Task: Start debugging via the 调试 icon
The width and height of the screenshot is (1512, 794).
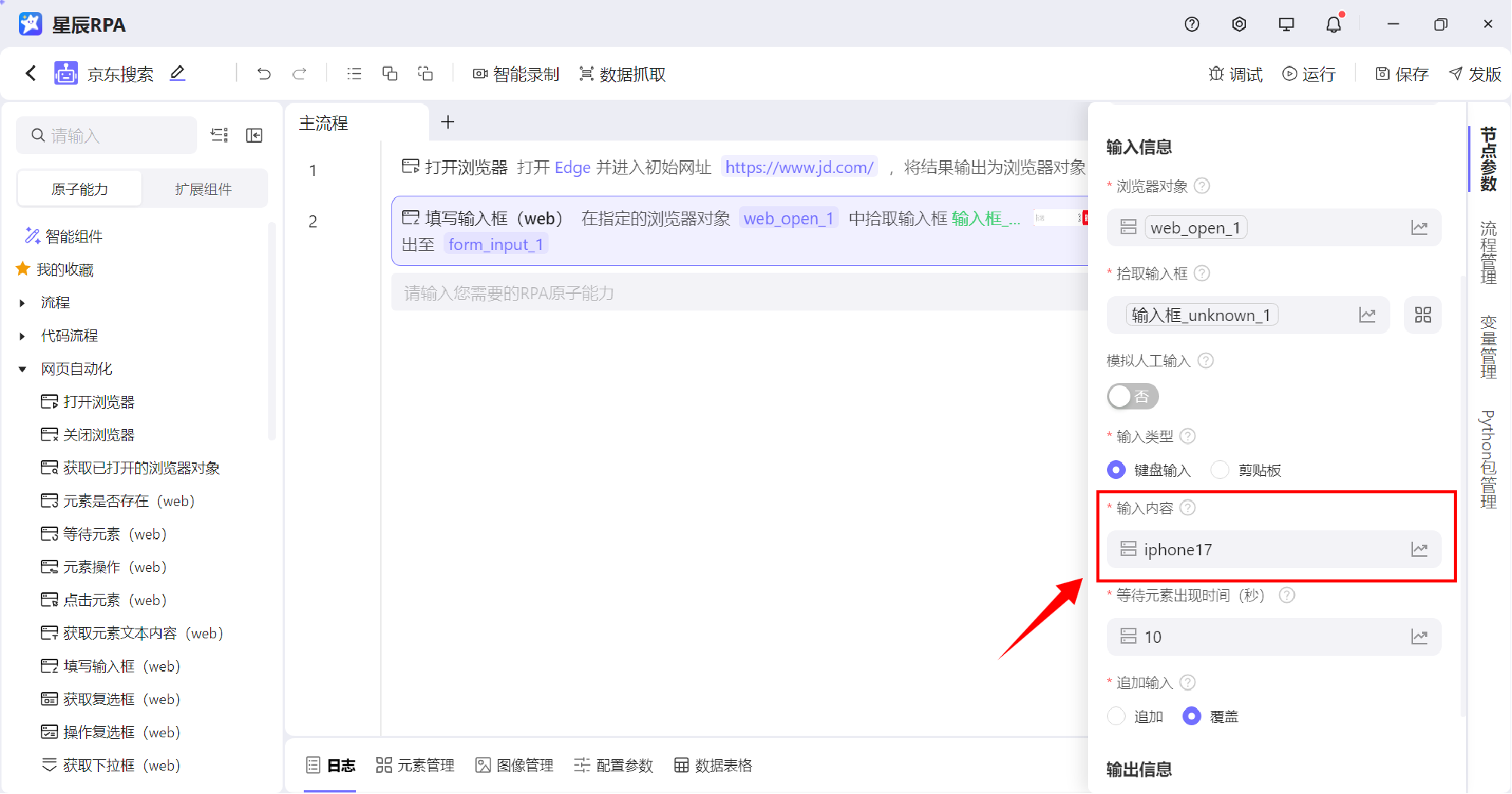Action: [1235, 73]
